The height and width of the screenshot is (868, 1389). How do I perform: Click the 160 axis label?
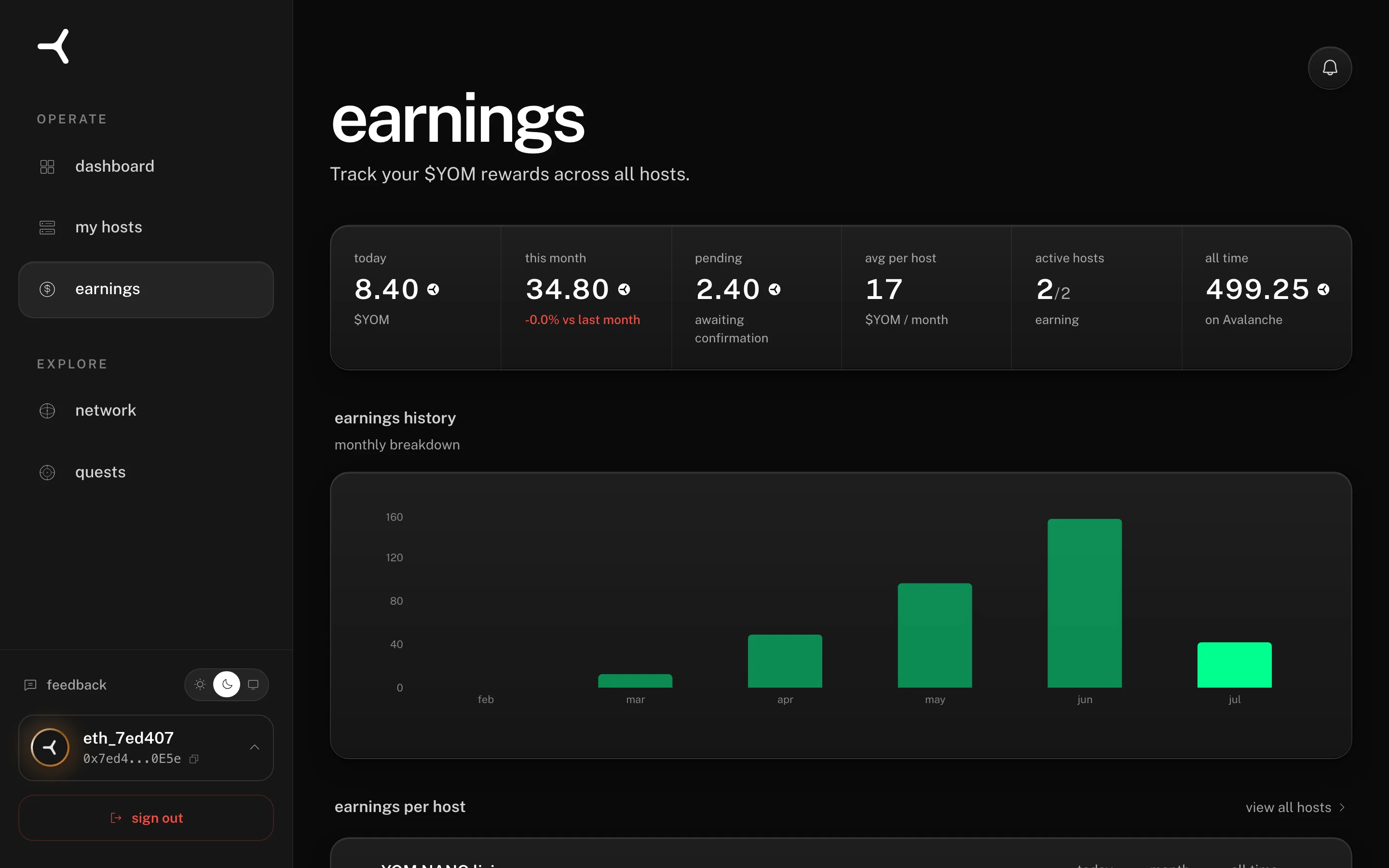(395, 516)
